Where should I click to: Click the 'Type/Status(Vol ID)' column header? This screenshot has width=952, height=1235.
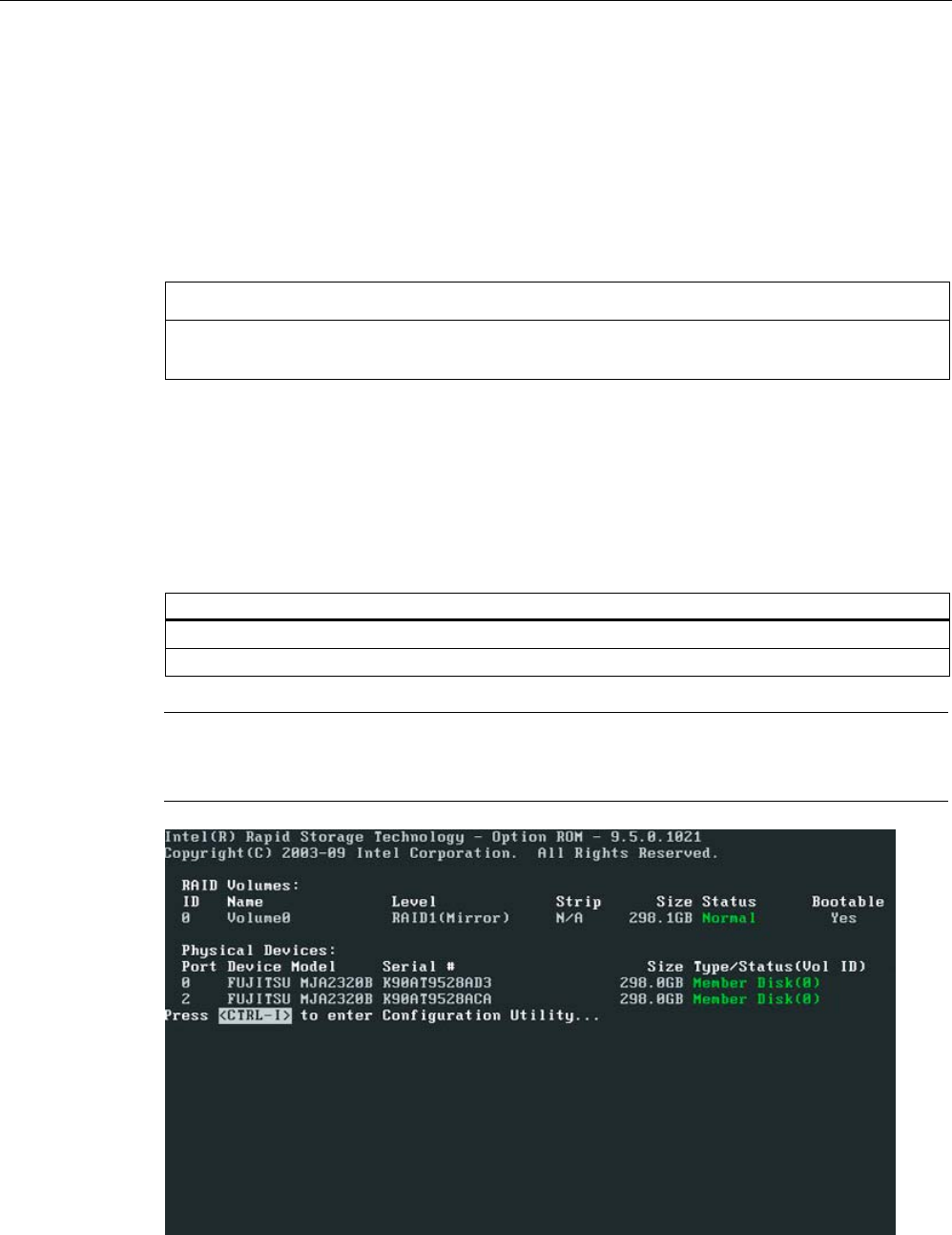(779, 967)
